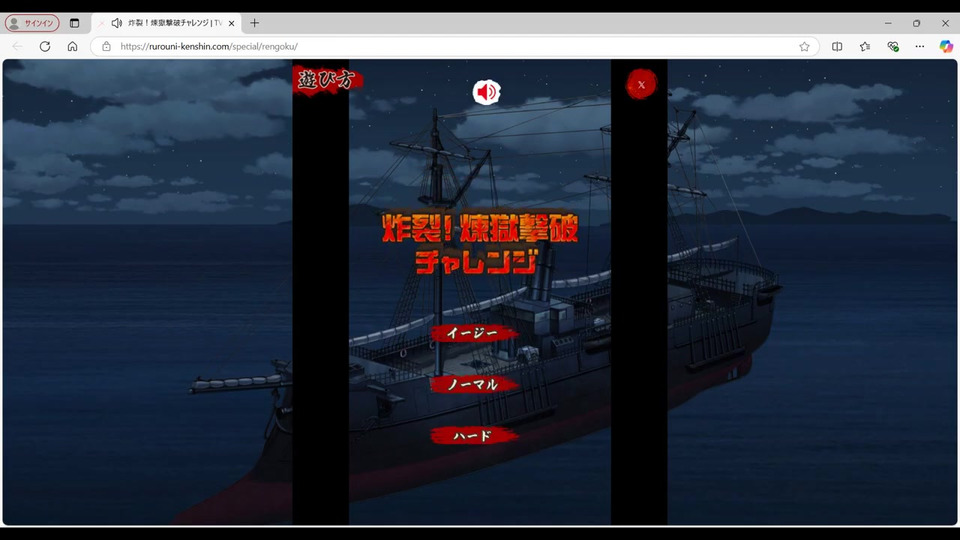Open the Settings and more menu

(920, 47)
